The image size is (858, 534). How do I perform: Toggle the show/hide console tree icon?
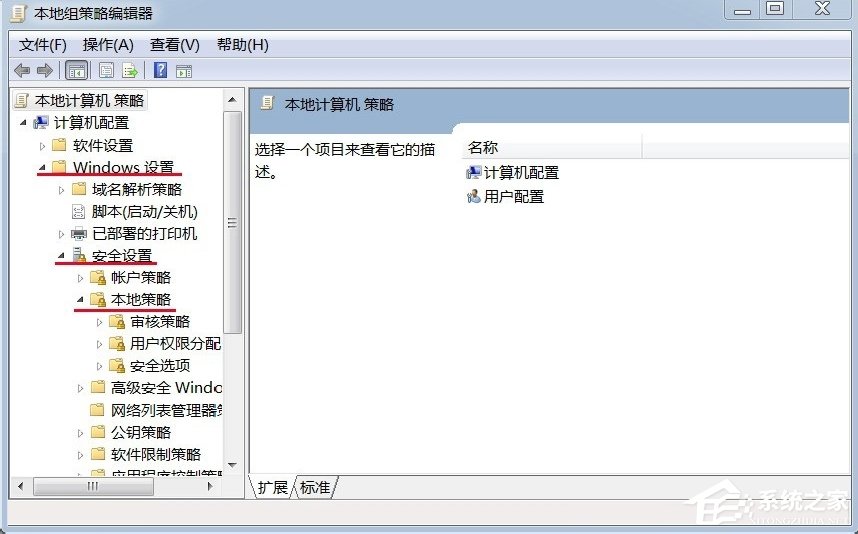pos(75,70)
